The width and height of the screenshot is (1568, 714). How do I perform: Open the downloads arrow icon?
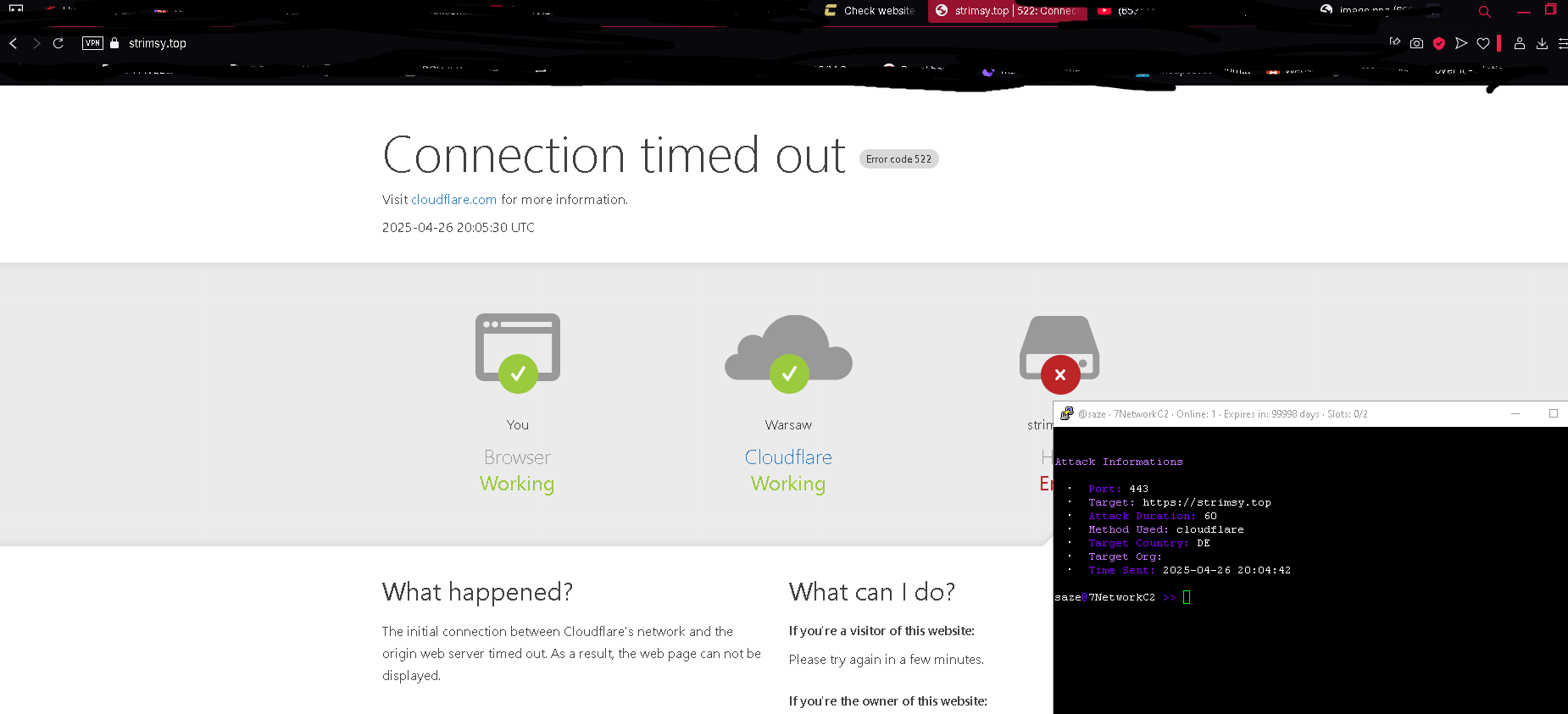pyautogui.click(x=1542, y=43)
